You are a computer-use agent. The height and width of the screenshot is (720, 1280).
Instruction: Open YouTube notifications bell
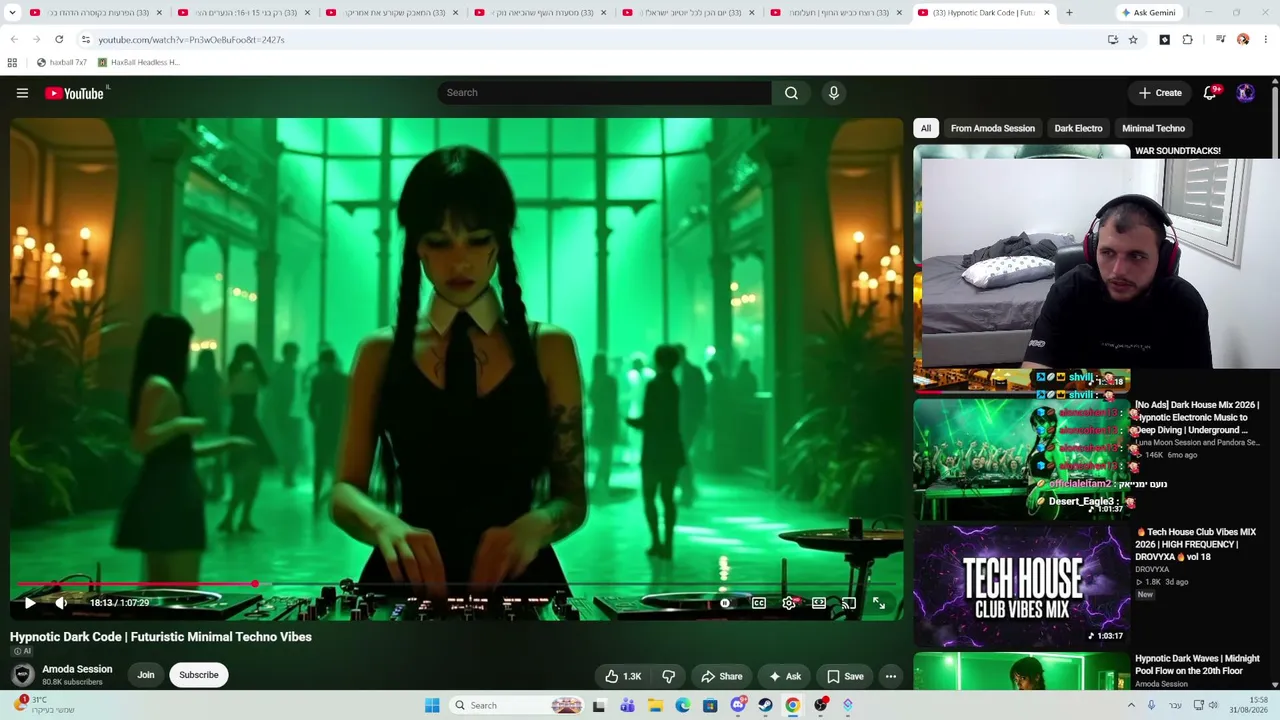click(x=1210, y=93)
